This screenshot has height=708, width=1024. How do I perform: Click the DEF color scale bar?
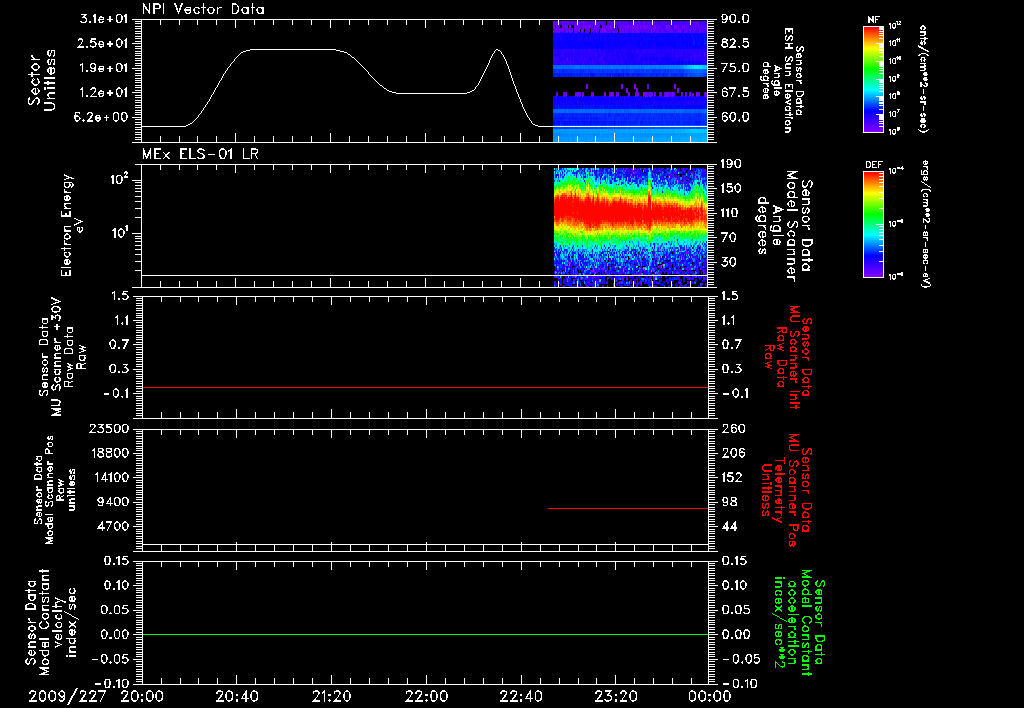(x=874, y=224)
